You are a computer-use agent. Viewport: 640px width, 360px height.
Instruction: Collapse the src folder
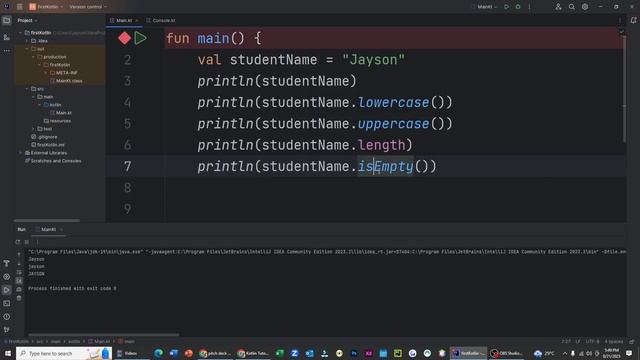pos(27,89)
